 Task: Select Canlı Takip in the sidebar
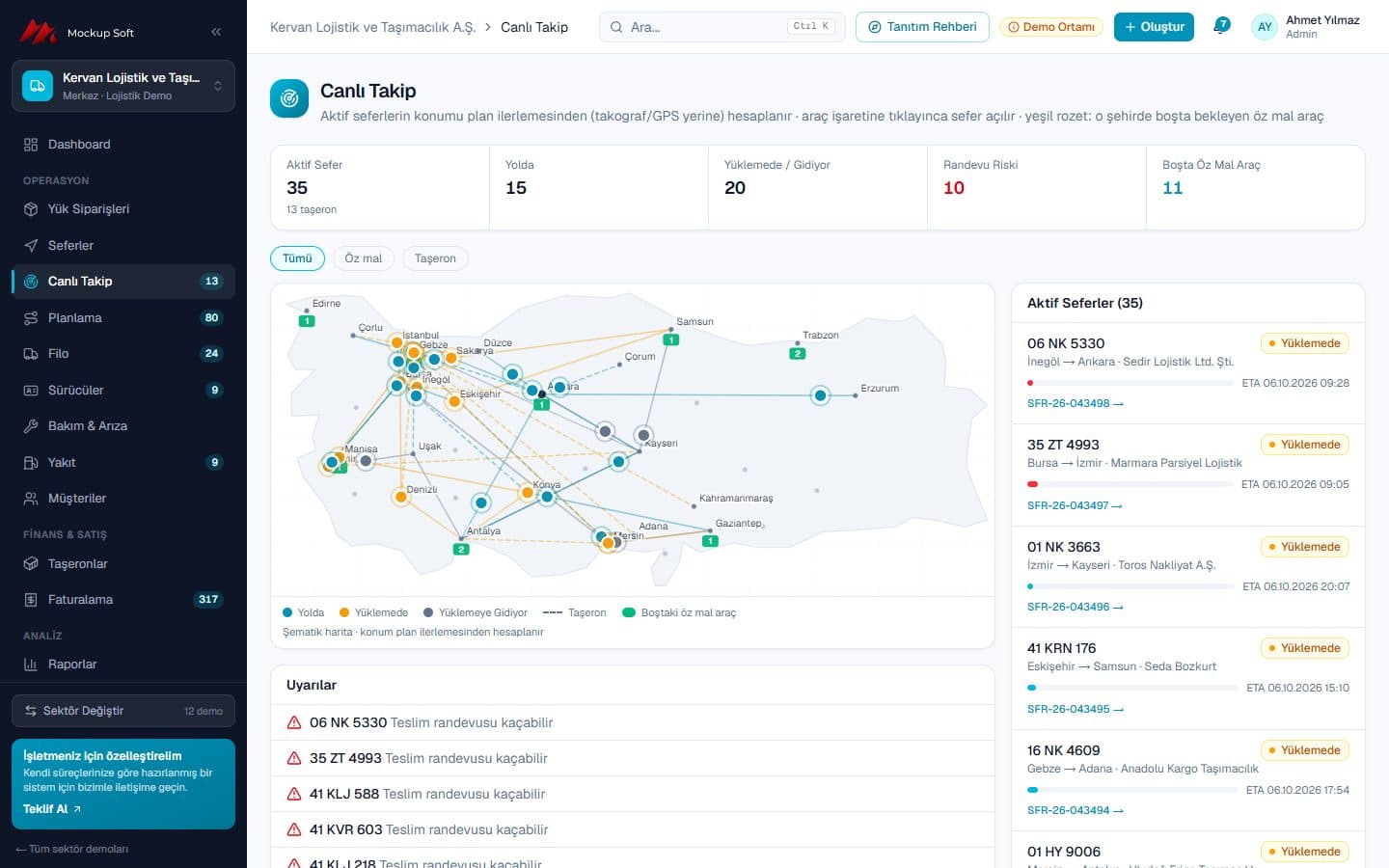pyautogui.click(x=123, y=282)
